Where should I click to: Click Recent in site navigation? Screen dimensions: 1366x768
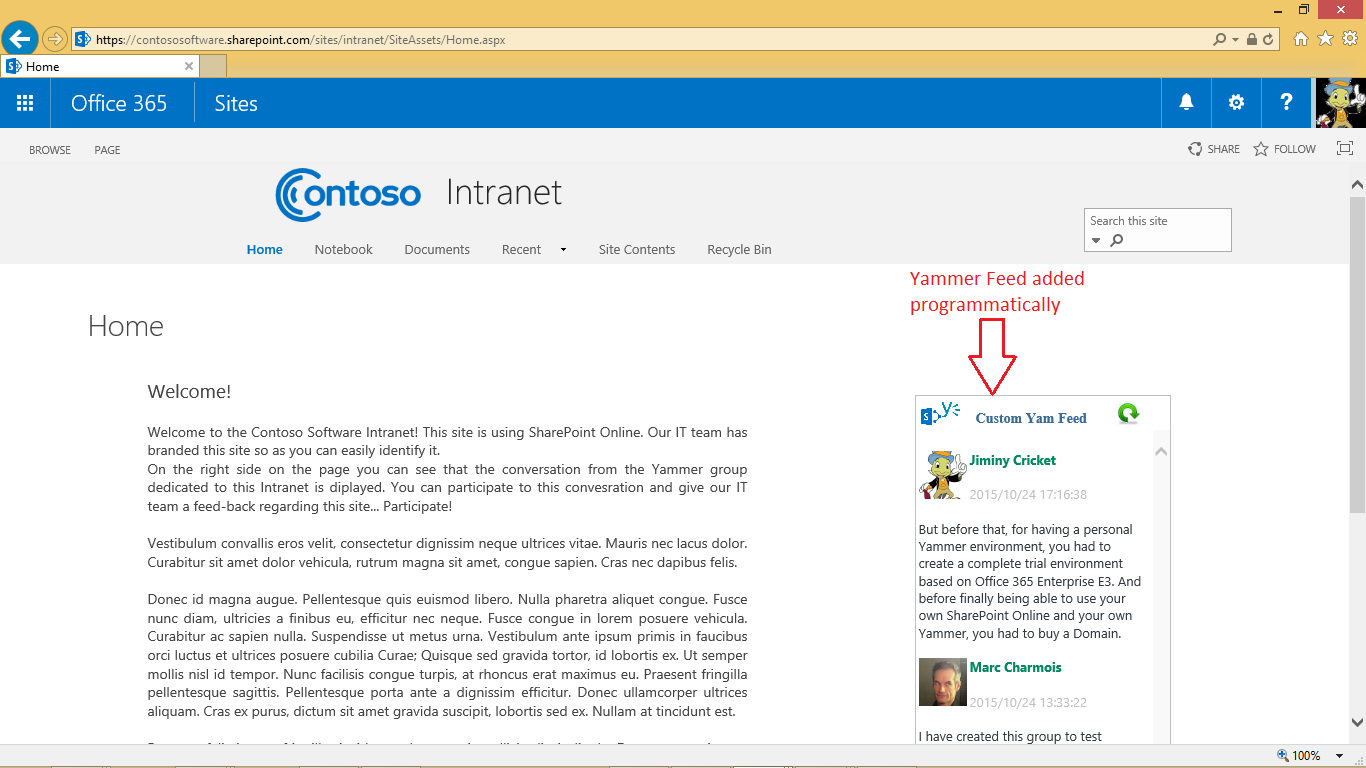click(521, 249)
